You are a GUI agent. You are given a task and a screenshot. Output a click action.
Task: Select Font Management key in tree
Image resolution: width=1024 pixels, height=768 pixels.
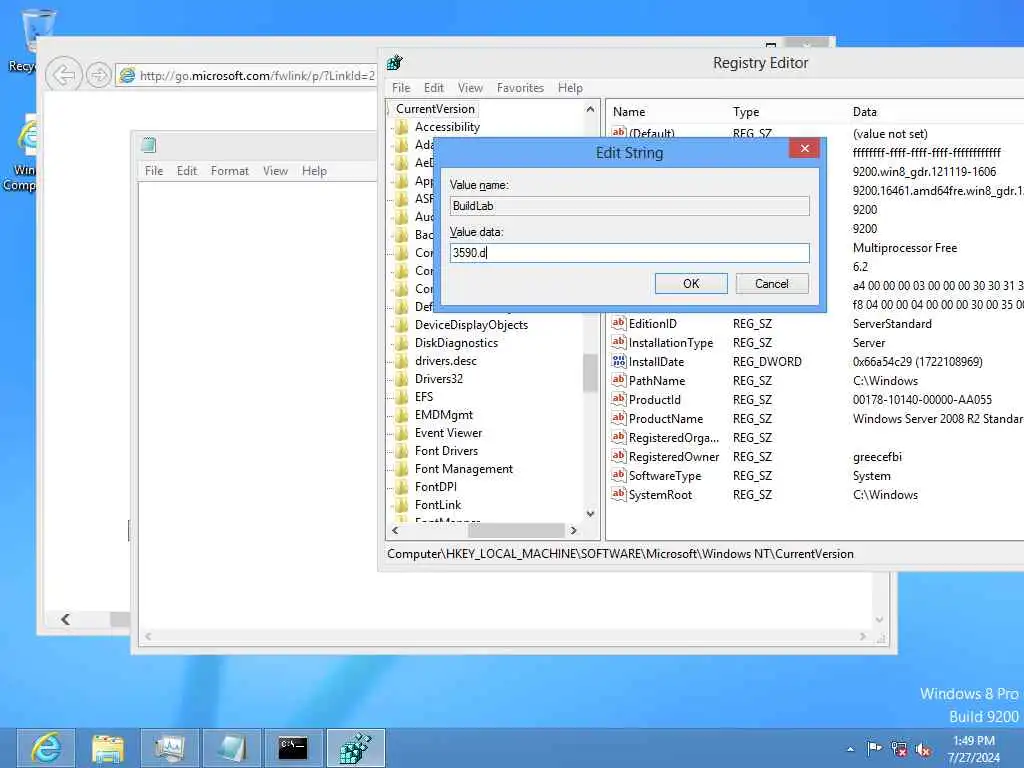[x=464, y=469]
